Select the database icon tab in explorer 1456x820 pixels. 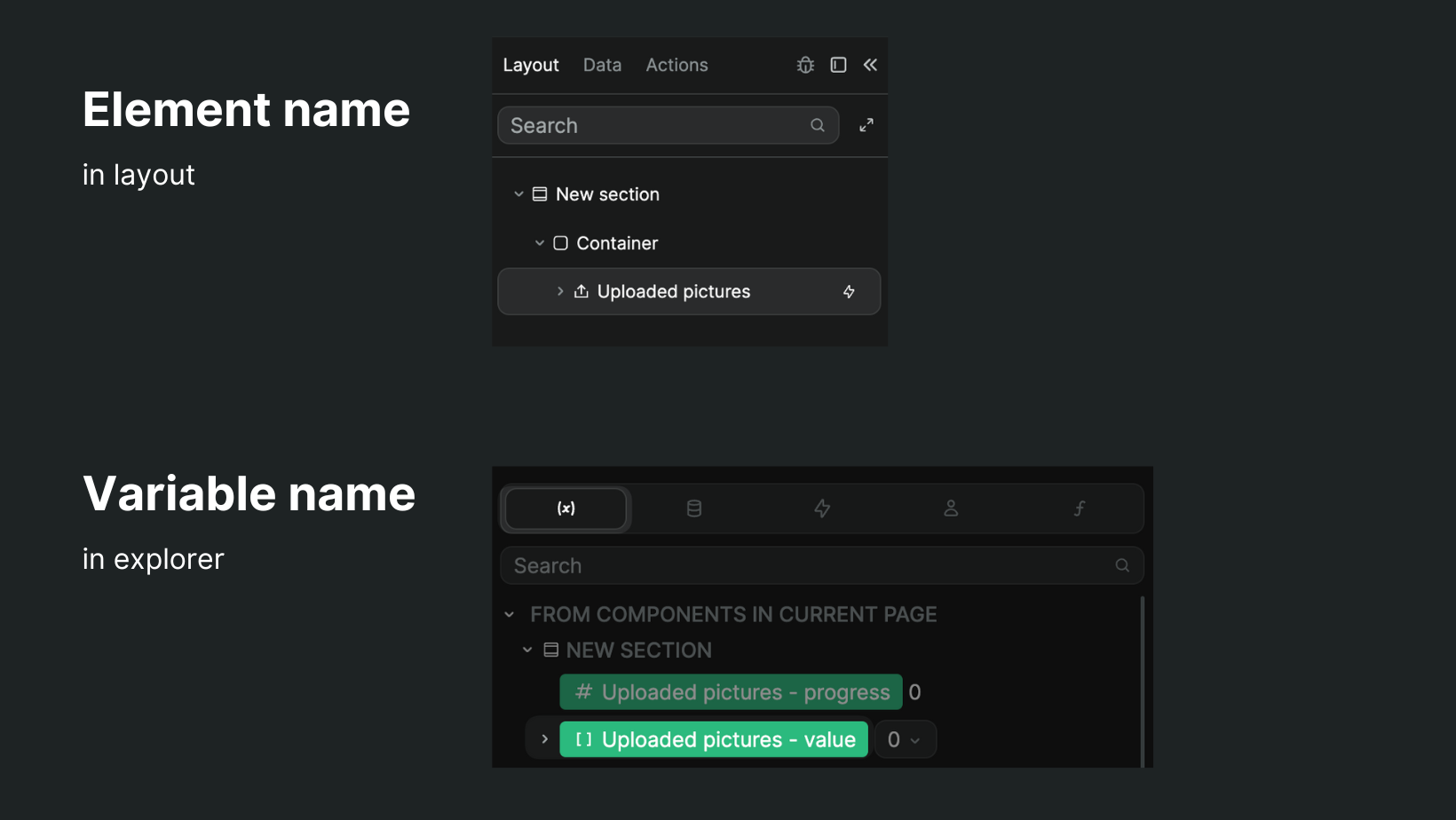pos(694,509)
